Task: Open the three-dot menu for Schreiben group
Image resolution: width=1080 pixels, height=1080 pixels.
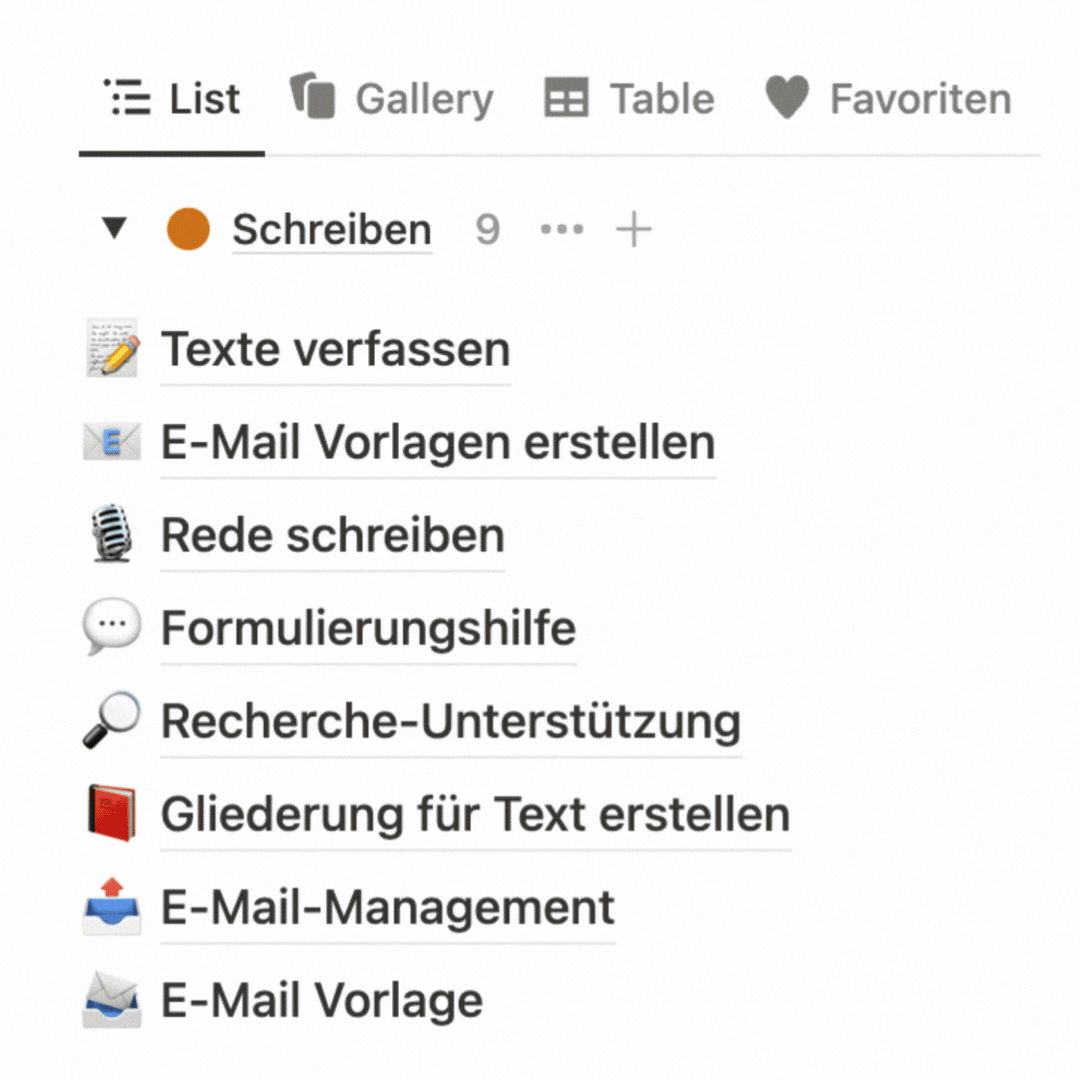Action: click(561, 230)
